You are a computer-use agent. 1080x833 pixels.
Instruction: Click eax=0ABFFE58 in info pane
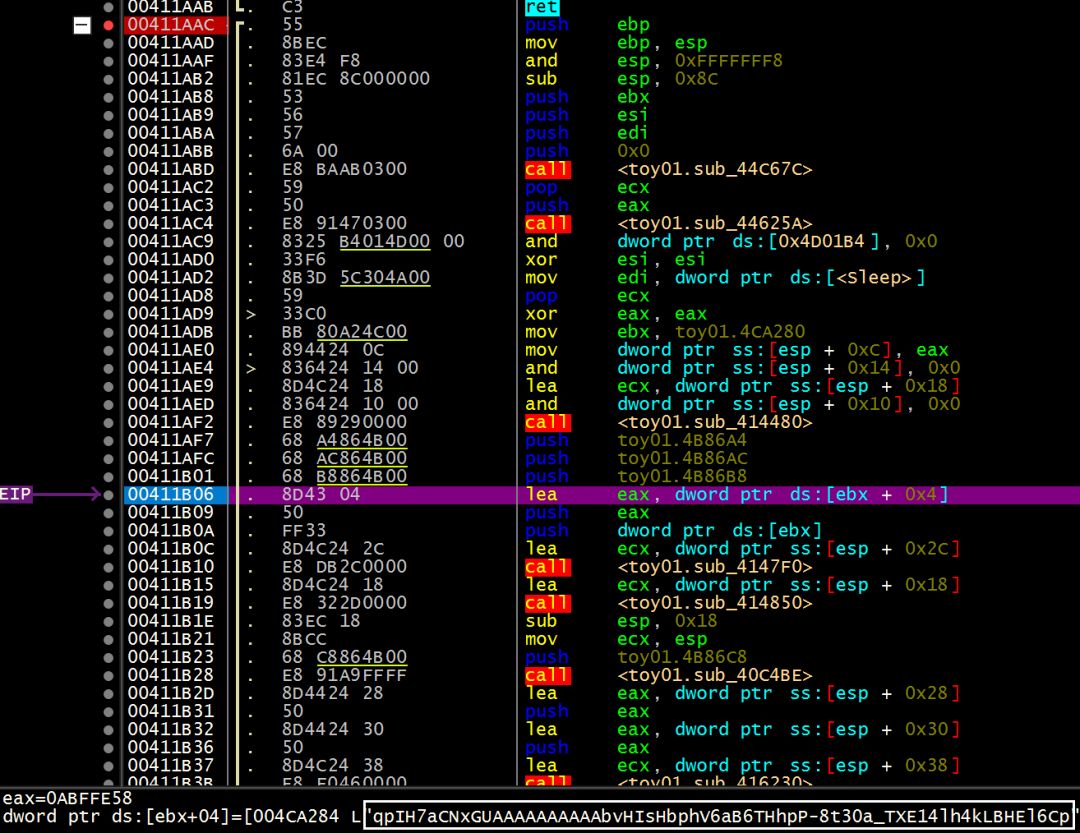(x=68, y=799)
